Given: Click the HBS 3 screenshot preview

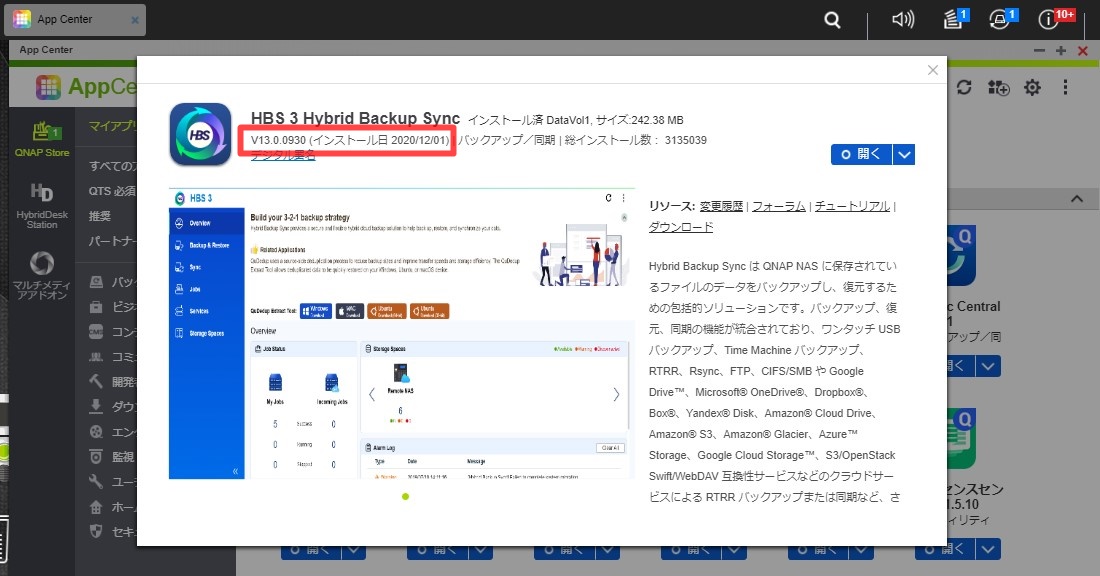Looking at the screenshot, I should 402,334.
